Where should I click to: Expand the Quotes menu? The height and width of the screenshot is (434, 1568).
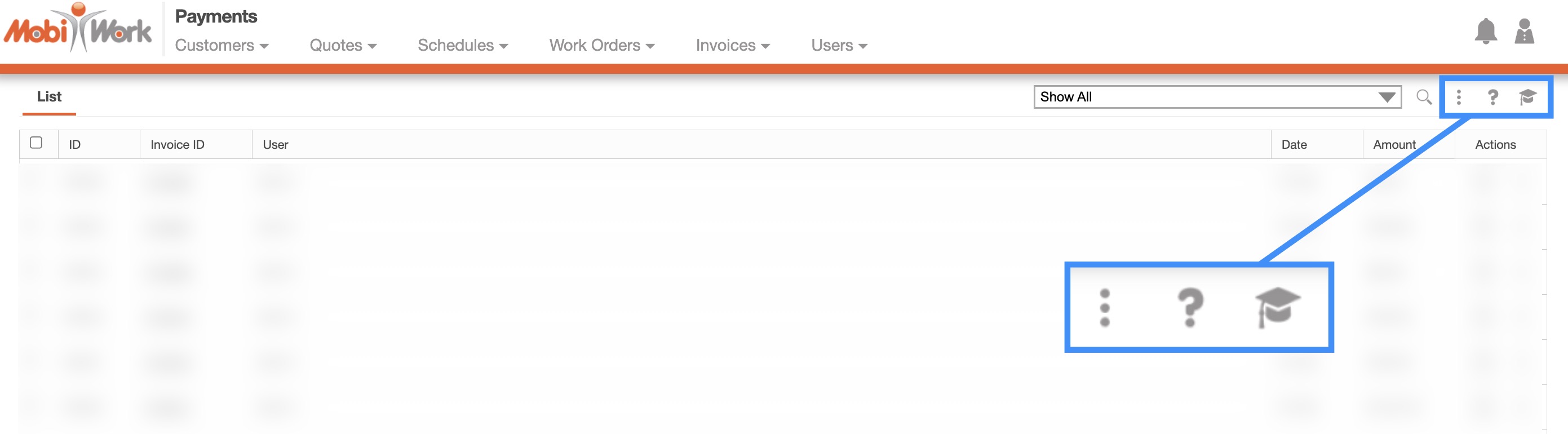tap(343, 46)
